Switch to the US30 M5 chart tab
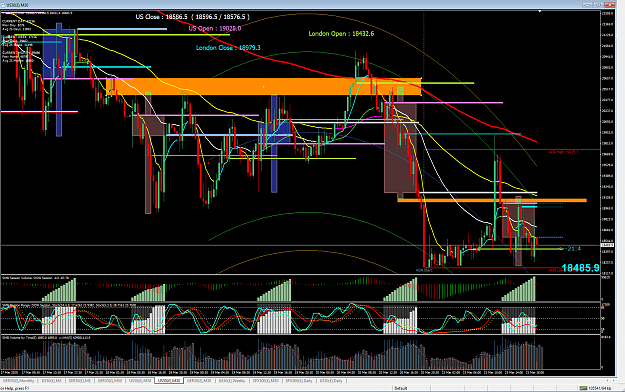This screenshot has height=392, width=625. 51,381
